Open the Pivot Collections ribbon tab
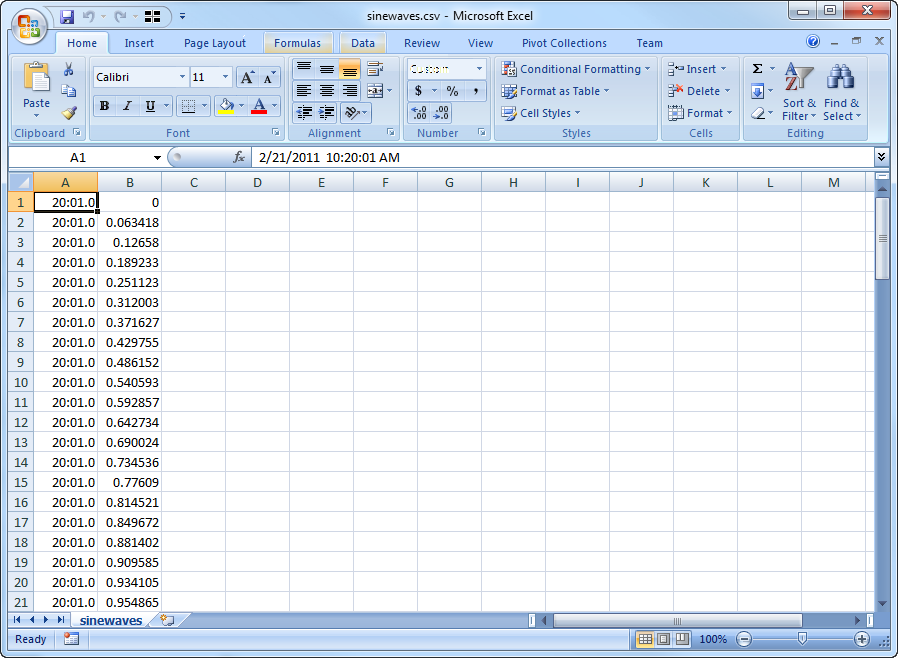 (564, 43)
